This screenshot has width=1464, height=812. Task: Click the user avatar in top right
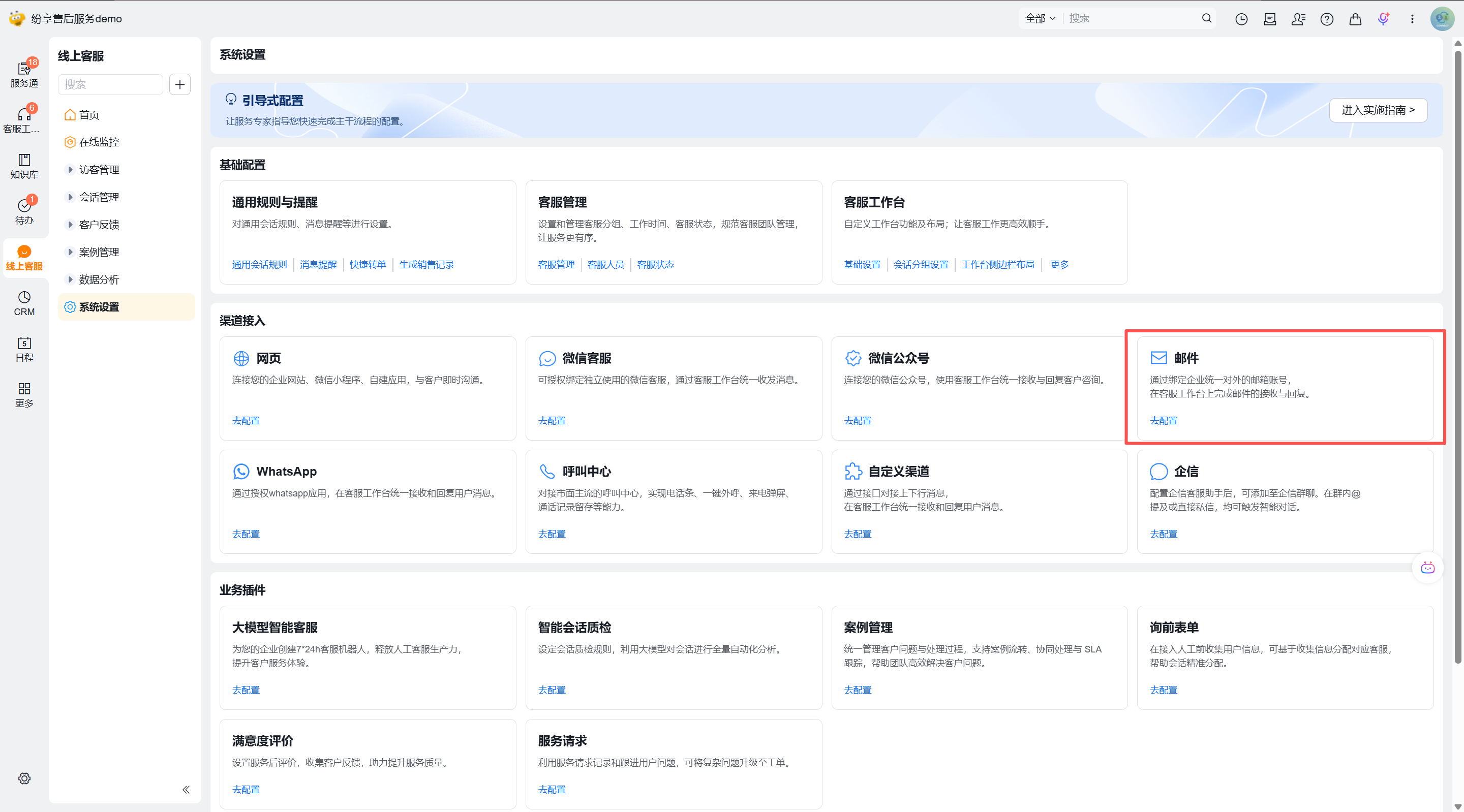1442,19
